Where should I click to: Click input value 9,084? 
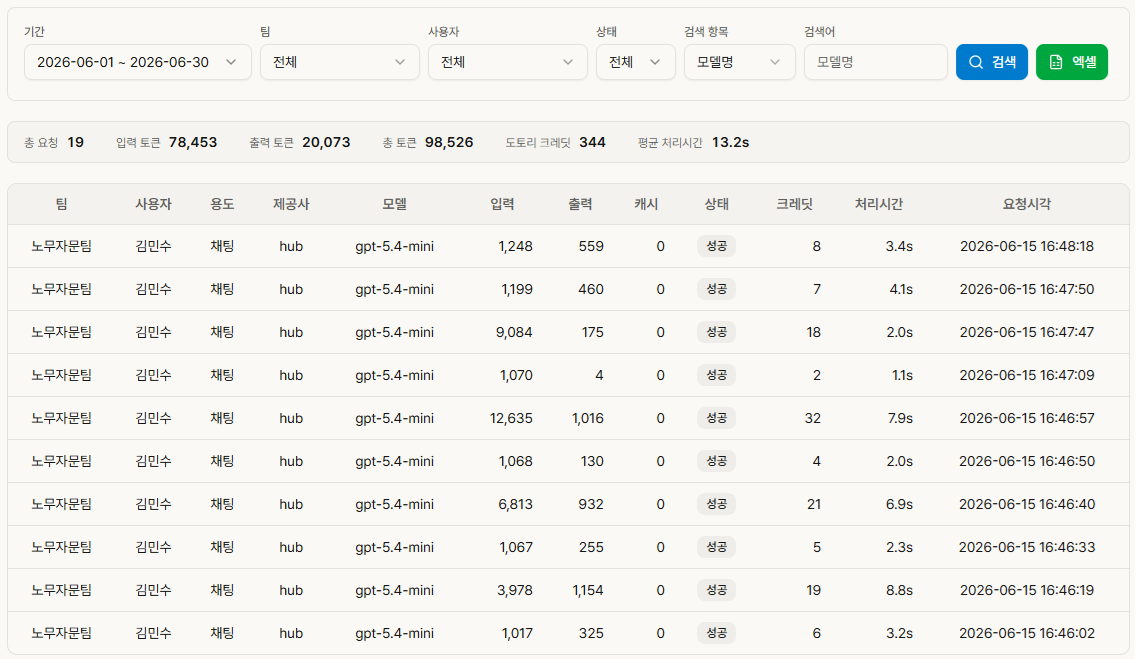514,332
